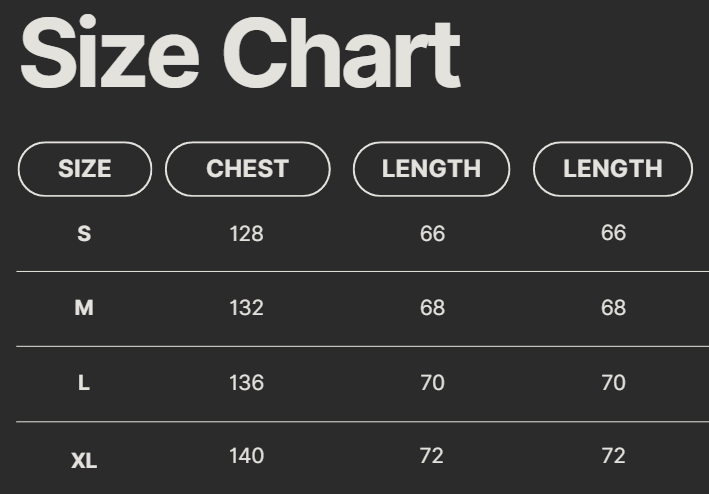Viewport: 709px width, 494px height.
Task: Select the XL size row label
Action: (x=84, y=461)
